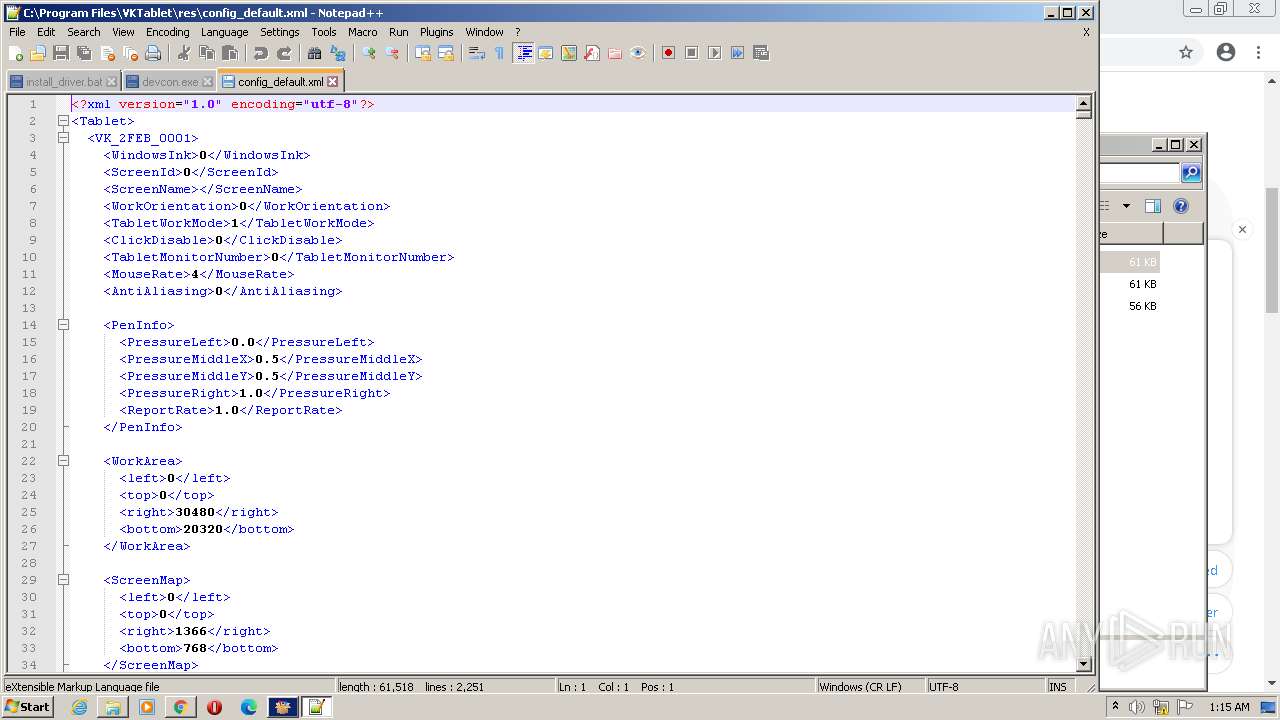Bookmark page star in Chrome window
The image size is (1280, 720).
[1186, 53]
